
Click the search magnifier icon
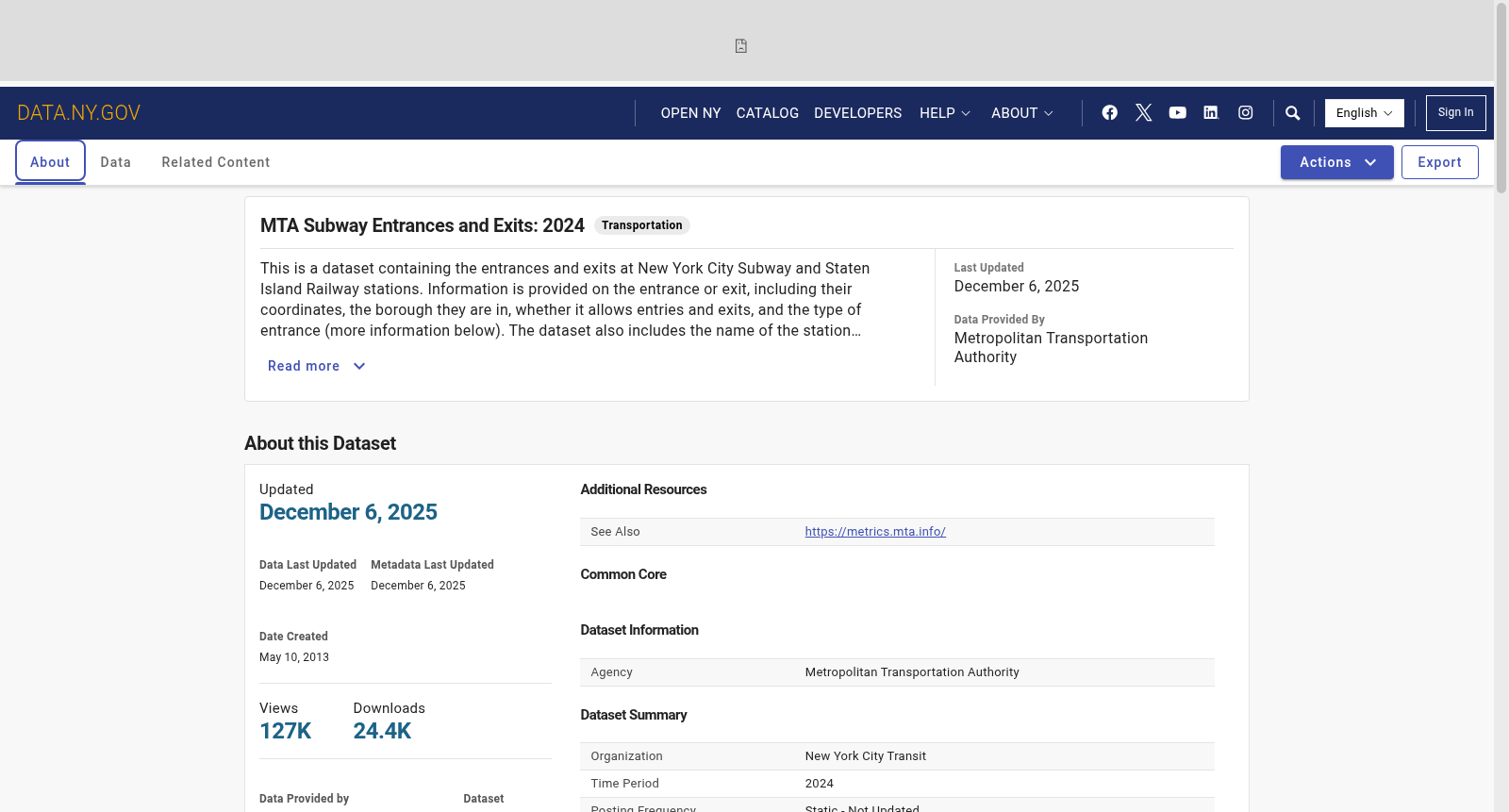[x=1293, y=113]
